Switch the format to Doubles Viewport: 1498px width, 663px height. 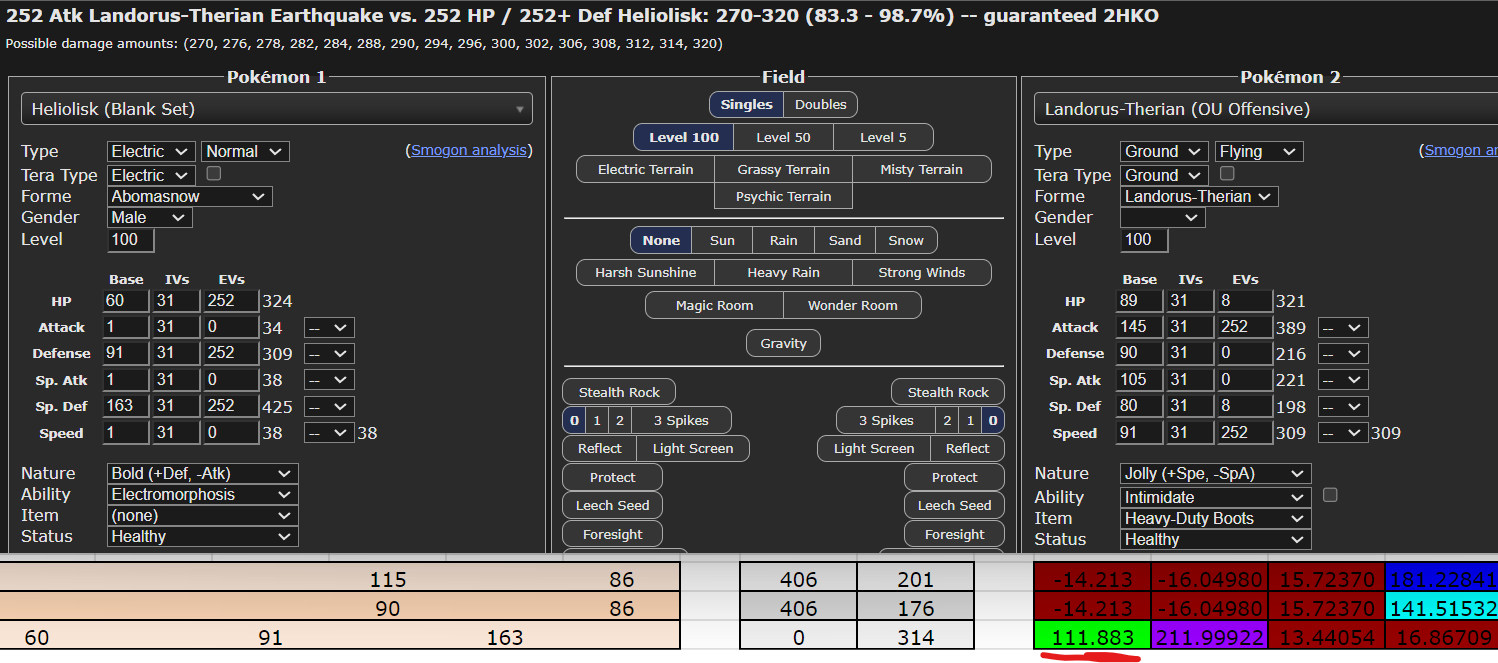point(820,104)
